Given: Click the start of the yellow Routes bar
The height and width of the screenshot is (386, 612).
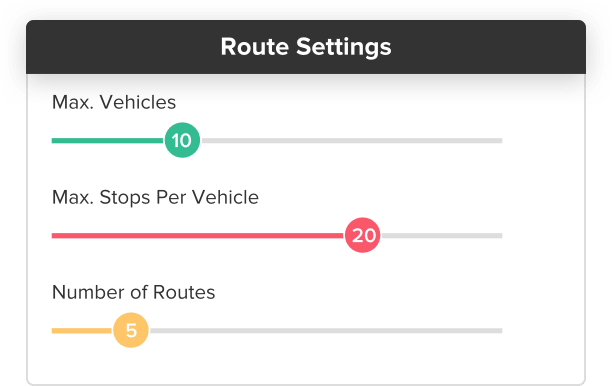Looking at the screenshot, I should pos(54,331).
